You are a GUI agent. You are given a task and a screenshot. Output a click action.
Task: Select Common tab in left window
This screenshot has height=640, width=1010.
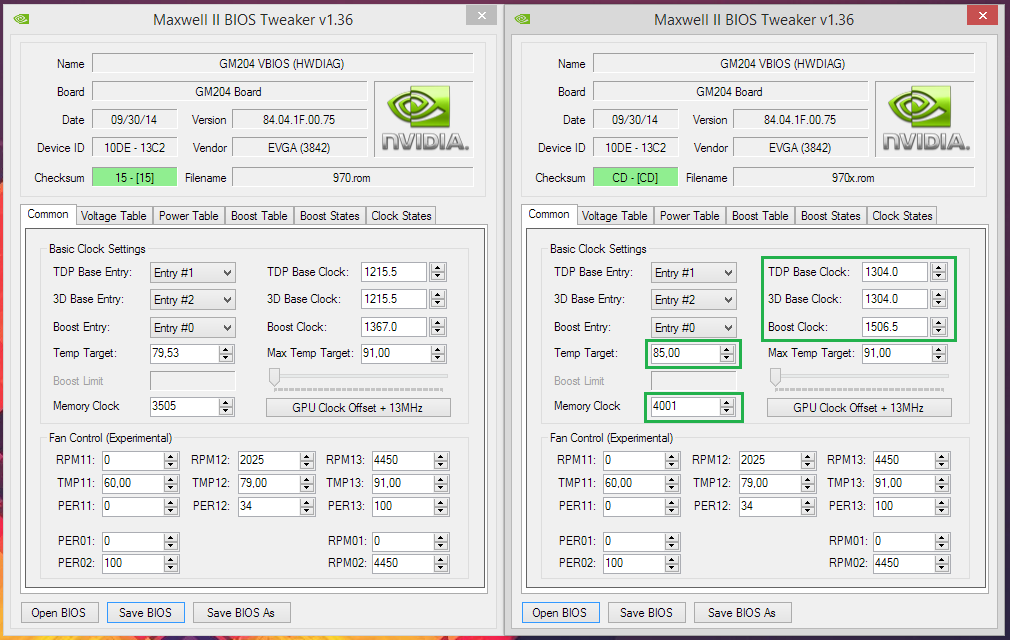click(48, 214)
